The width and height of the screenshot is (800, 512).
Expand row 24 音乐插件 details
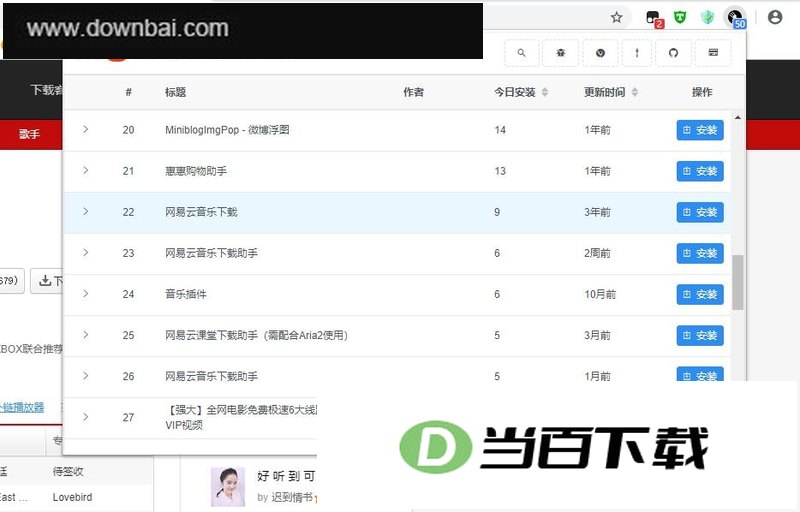pos(85,294)
